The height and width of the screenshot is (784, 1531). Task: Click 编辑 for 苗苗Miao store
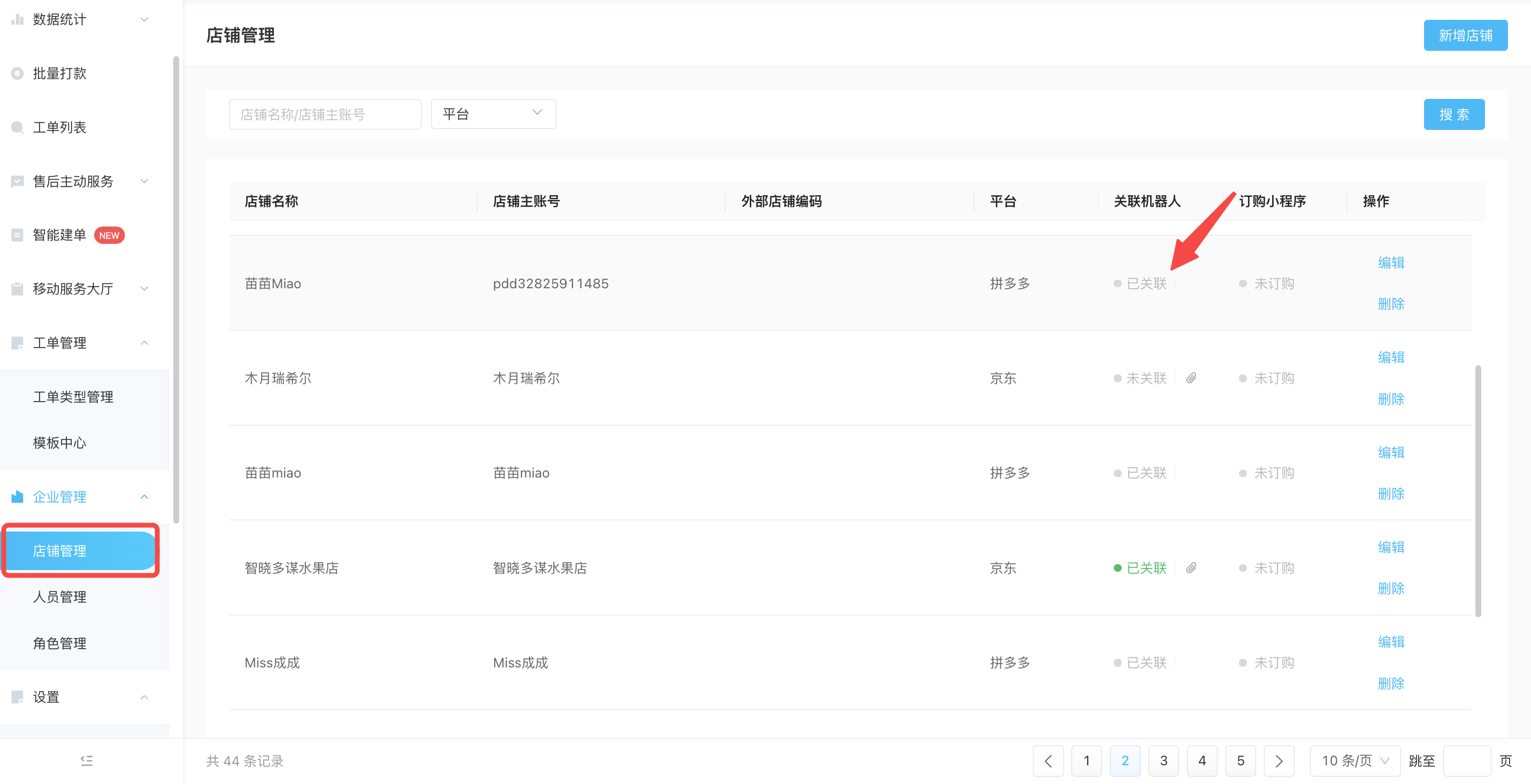click(x=1391, y=263)
